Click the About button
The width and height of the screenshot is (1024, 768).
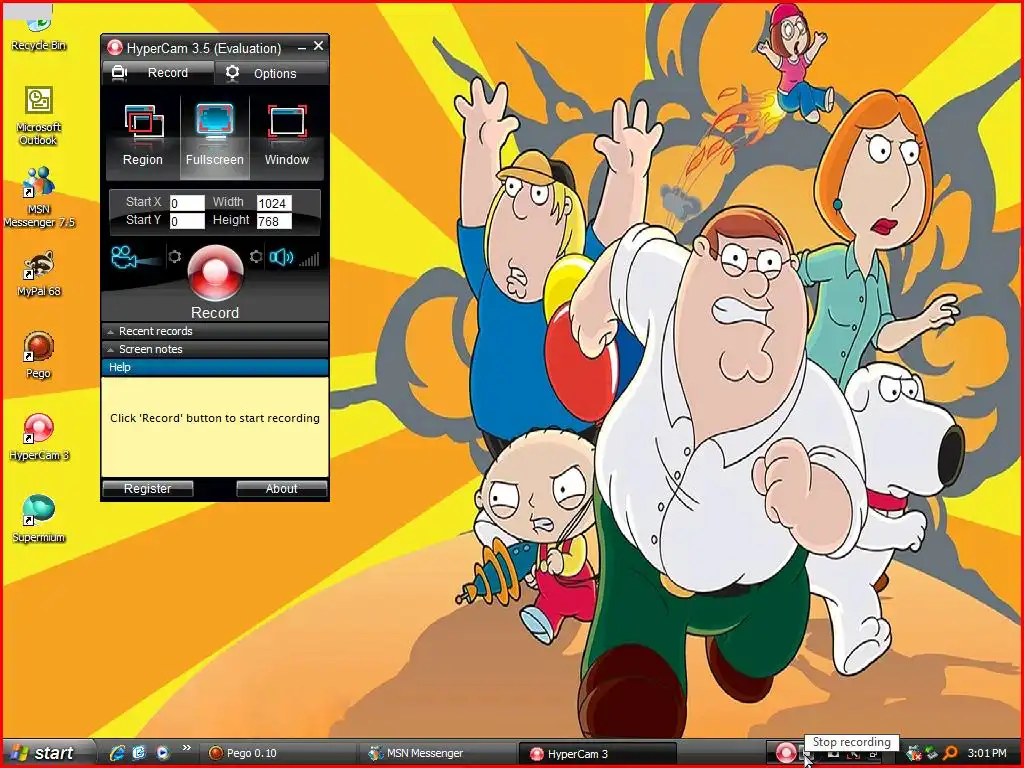click(x=281, y=488)
